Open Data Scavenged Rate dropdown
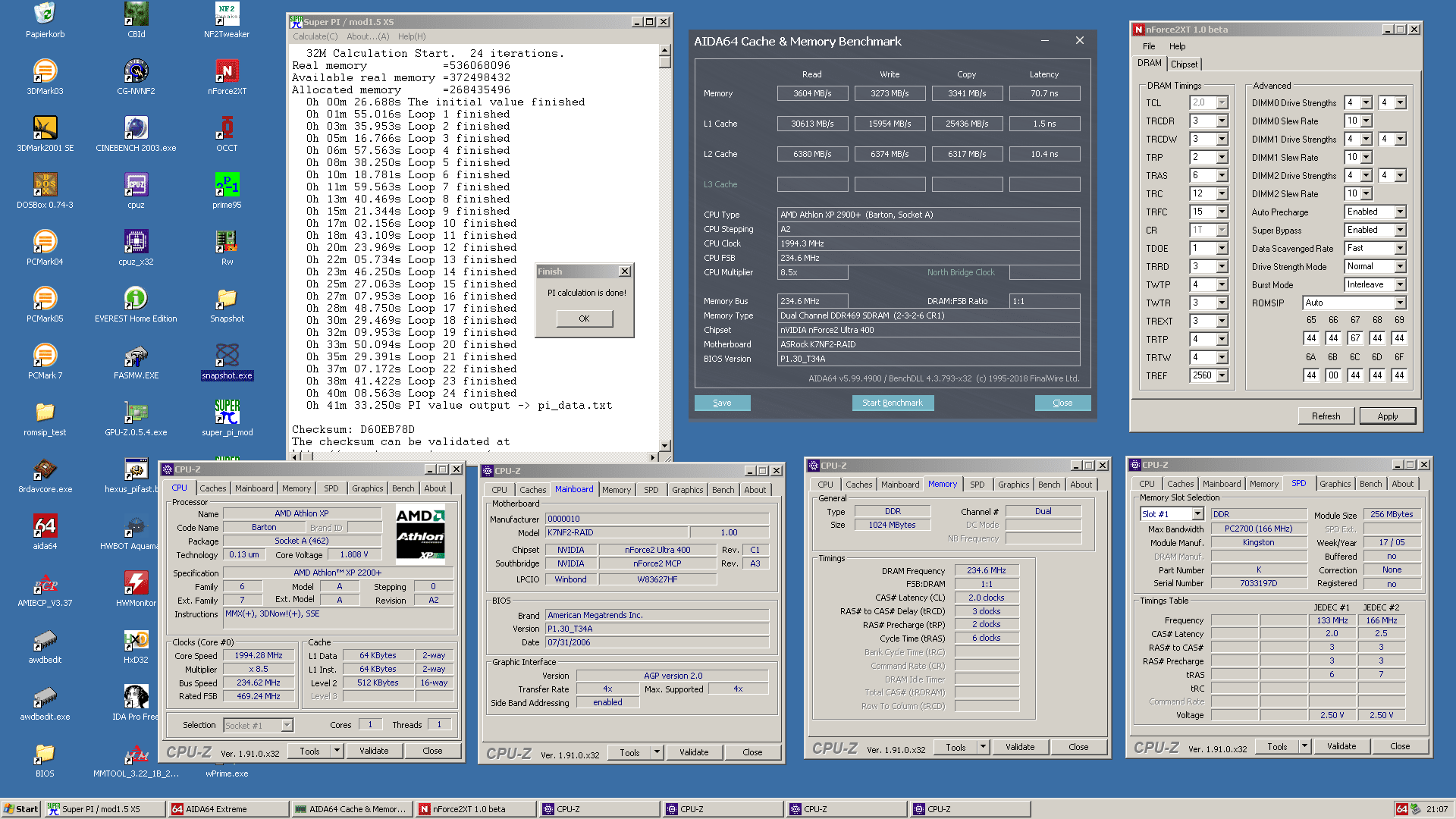This screenshot has width=1456, height=819. (1400, 249)
